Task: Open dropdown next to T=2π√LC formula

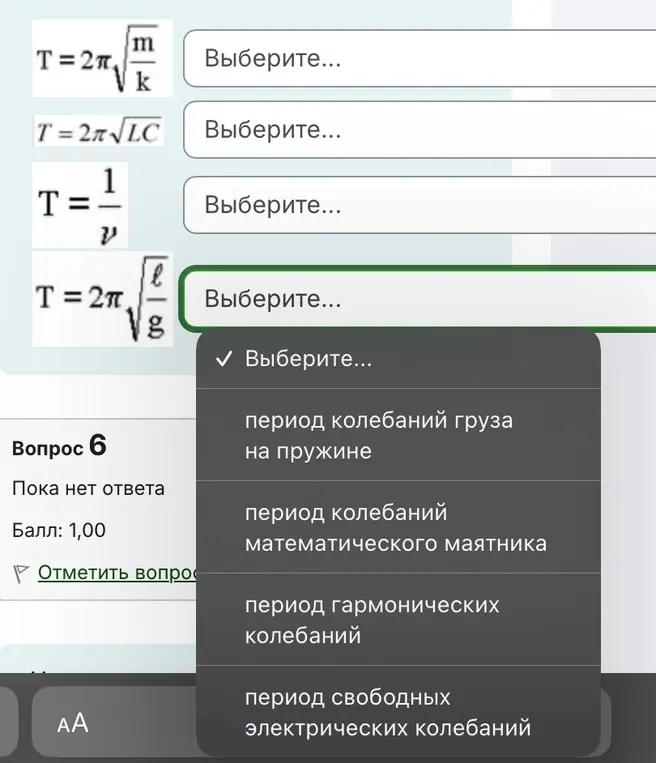Action: point(419,130)
